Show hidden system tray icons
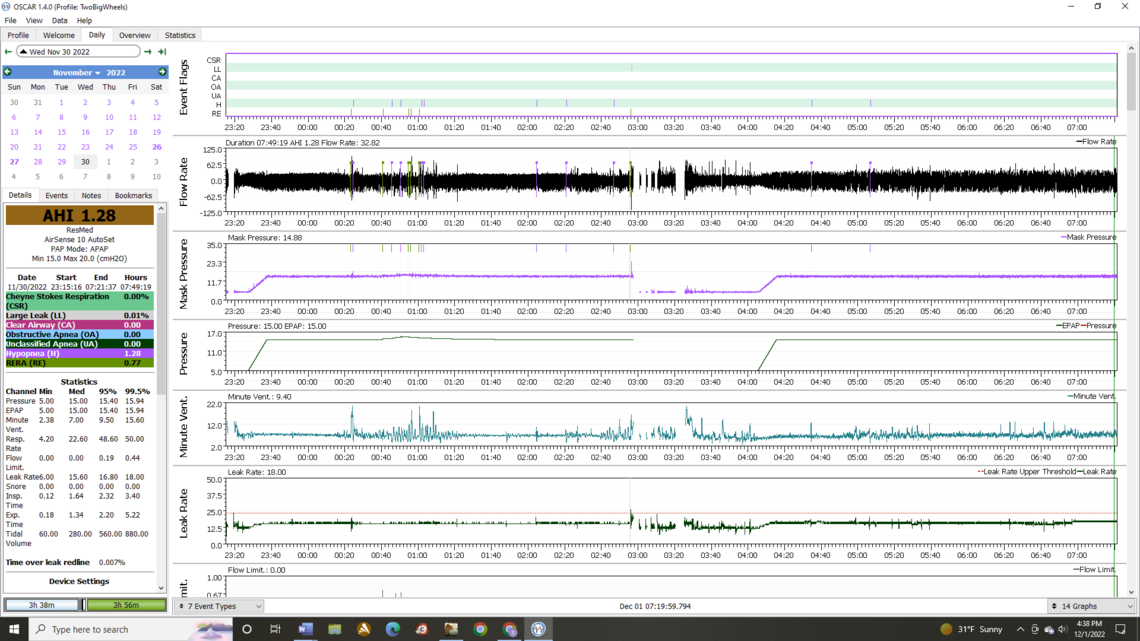Screen dimensions: 1140x641 1020,629
